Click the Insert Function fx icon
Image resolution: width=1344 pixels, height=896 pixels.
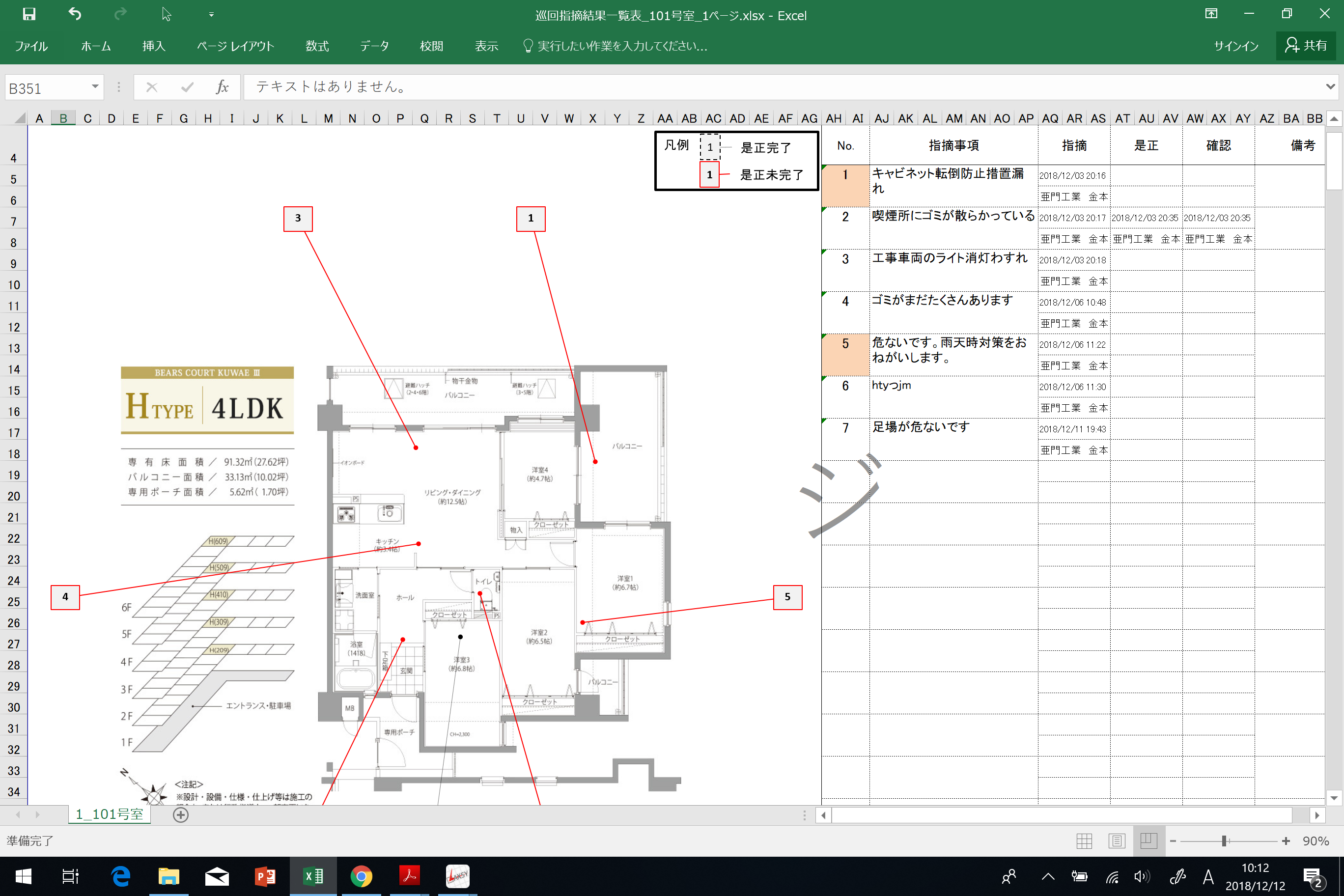pos(223,87)
